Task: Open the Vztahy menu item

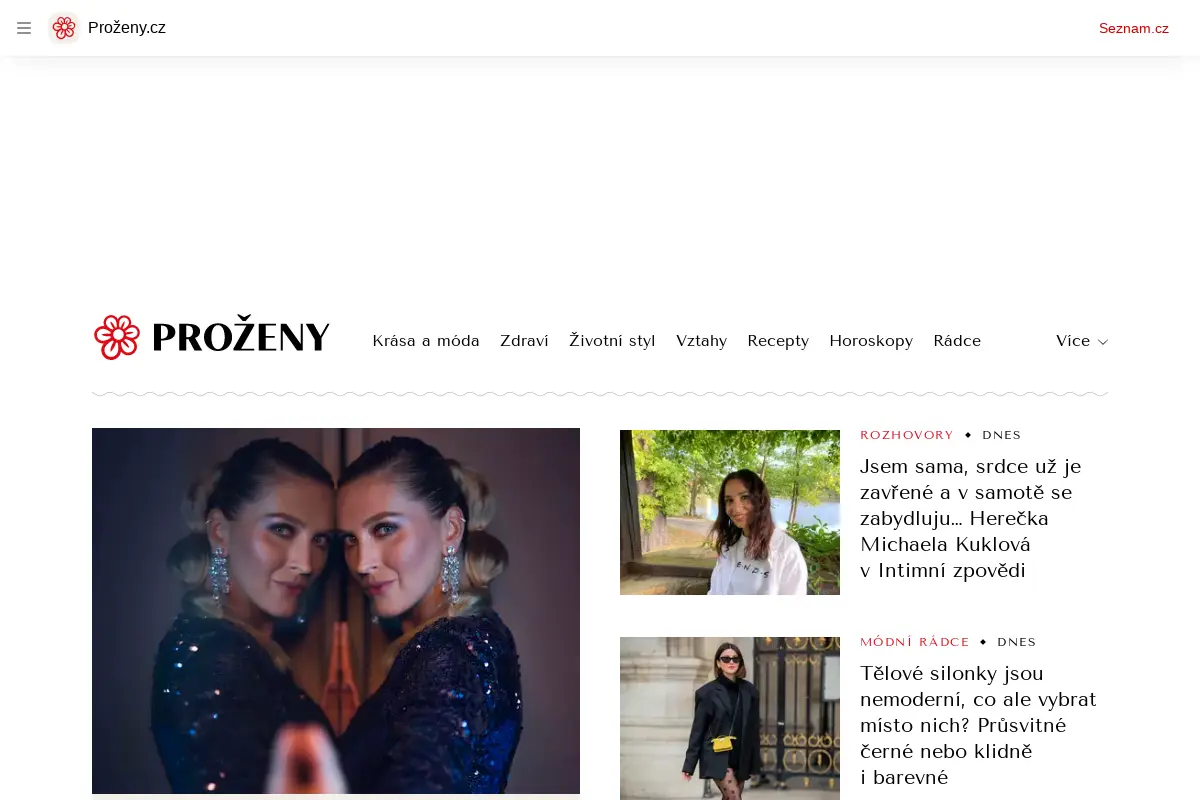Action: coord(701,341)
